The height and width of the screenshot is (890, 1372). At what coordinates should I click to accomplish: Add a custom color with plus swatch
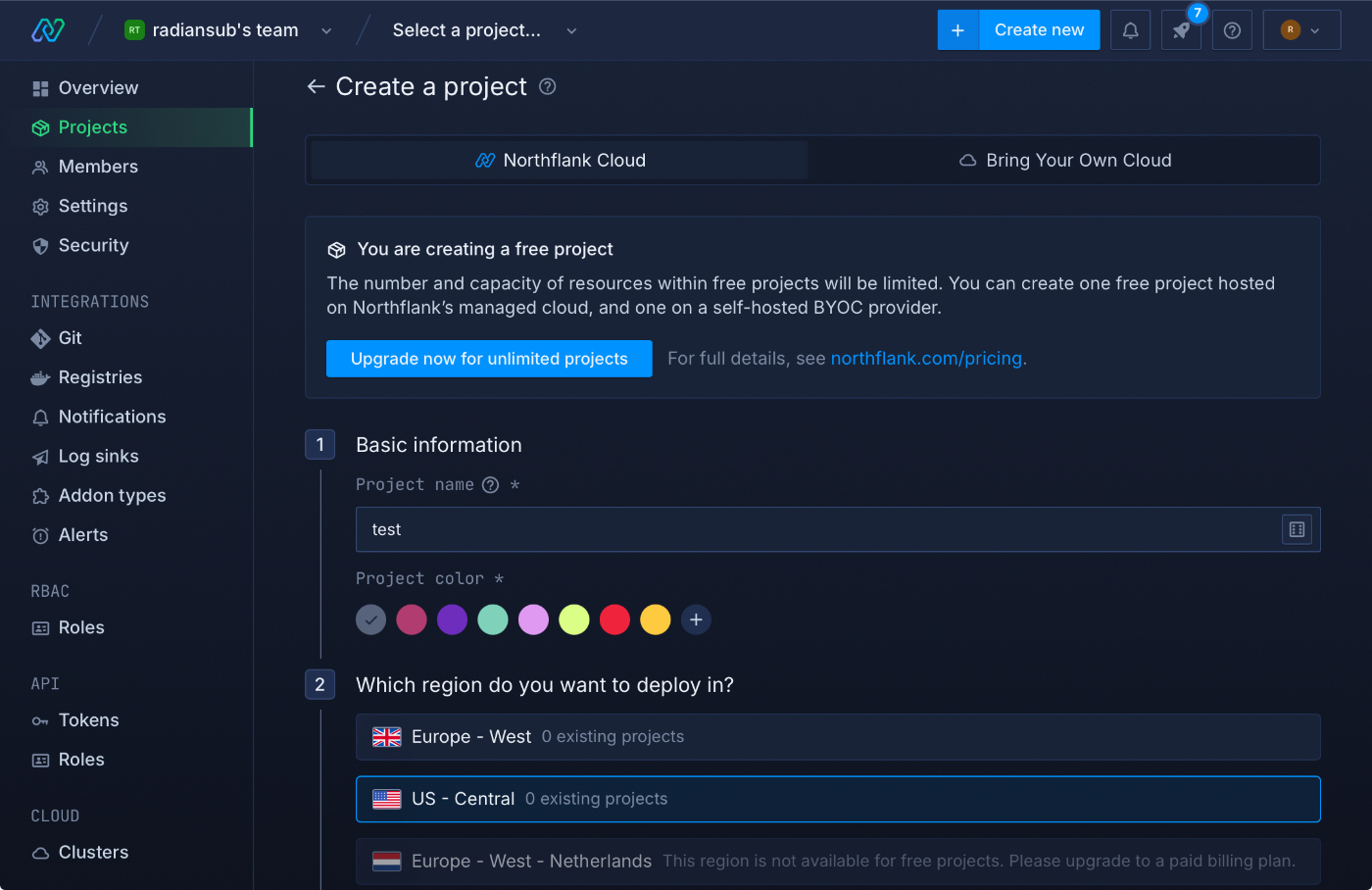696,619
